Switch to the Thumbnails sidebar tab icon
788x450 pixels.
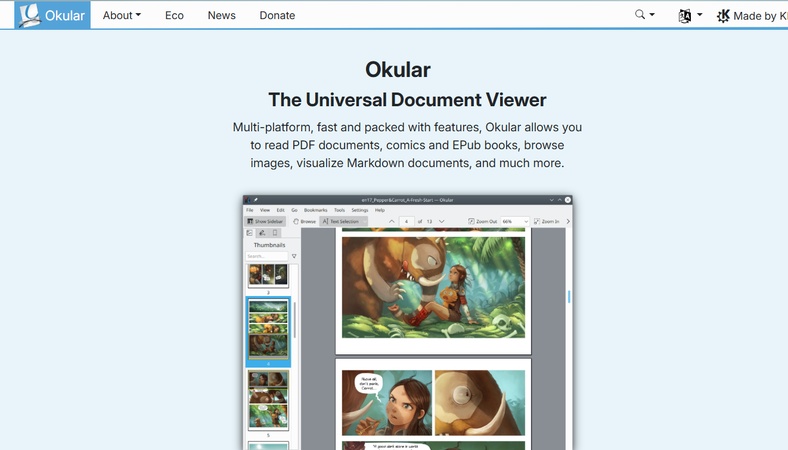(250, 233)
